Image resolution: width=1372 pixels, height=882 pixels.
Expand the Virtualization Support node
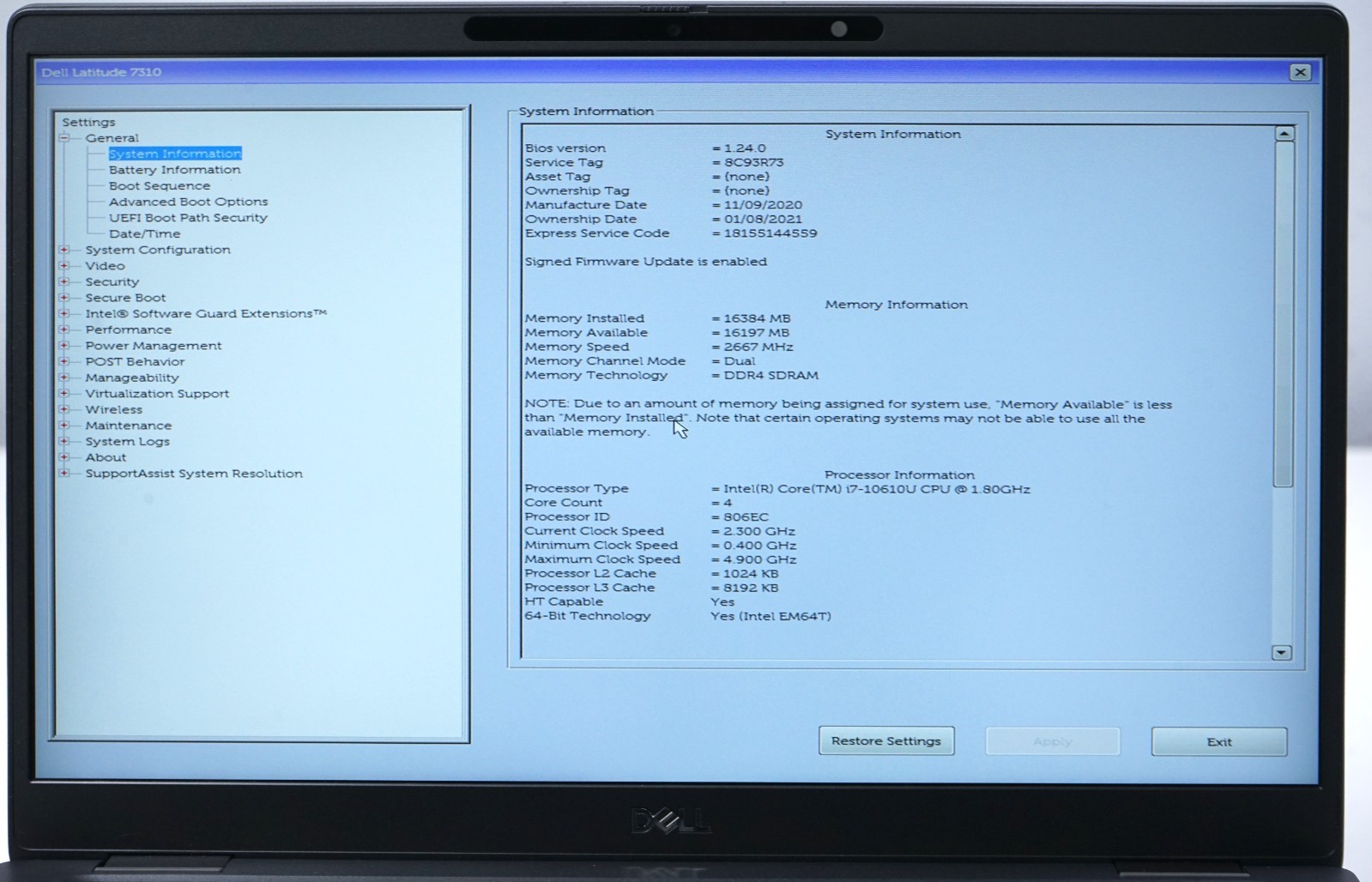point(64,394)
